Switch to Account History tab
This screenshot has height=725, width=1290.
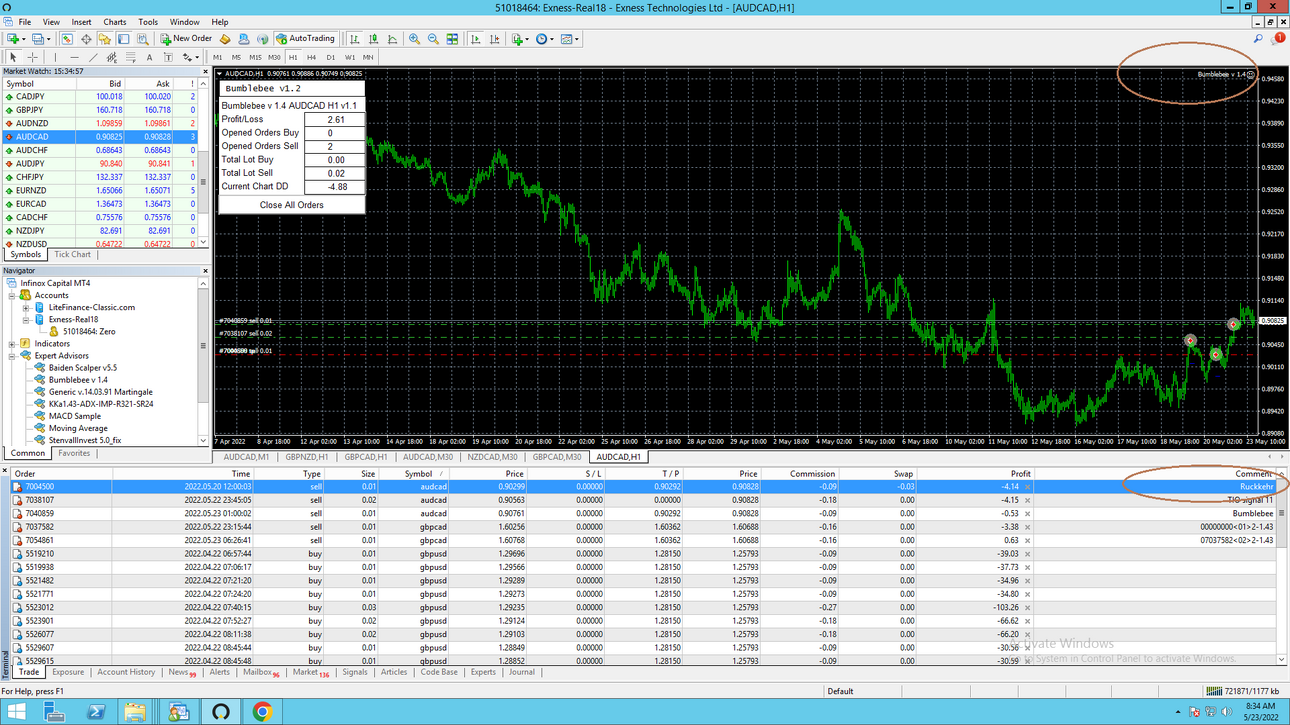tap(126, 672)
